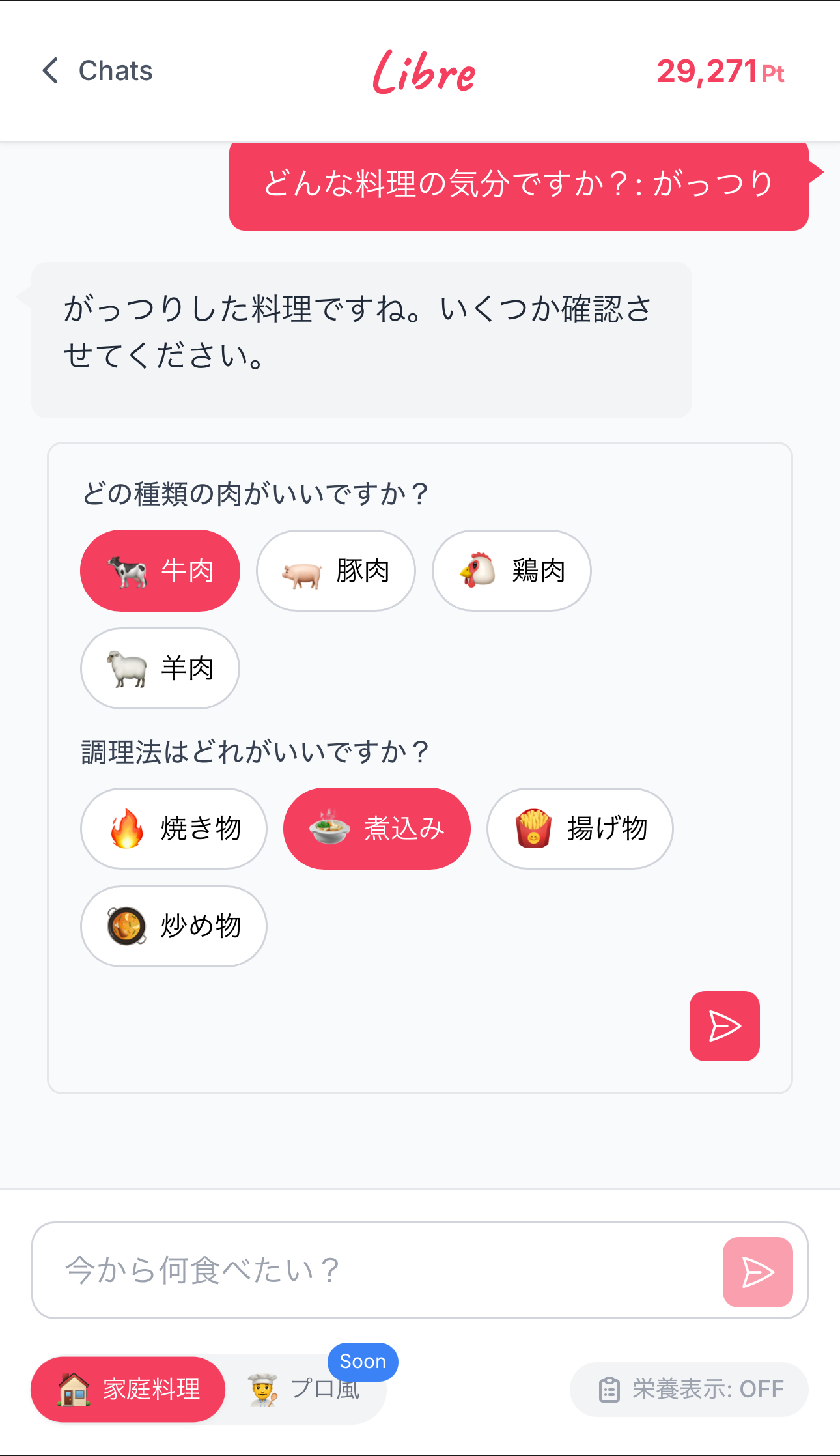The width and height of the screenshot is (840, 1456).
Task: Select the beef (牛肉) option
Action: tap(160, 571)
